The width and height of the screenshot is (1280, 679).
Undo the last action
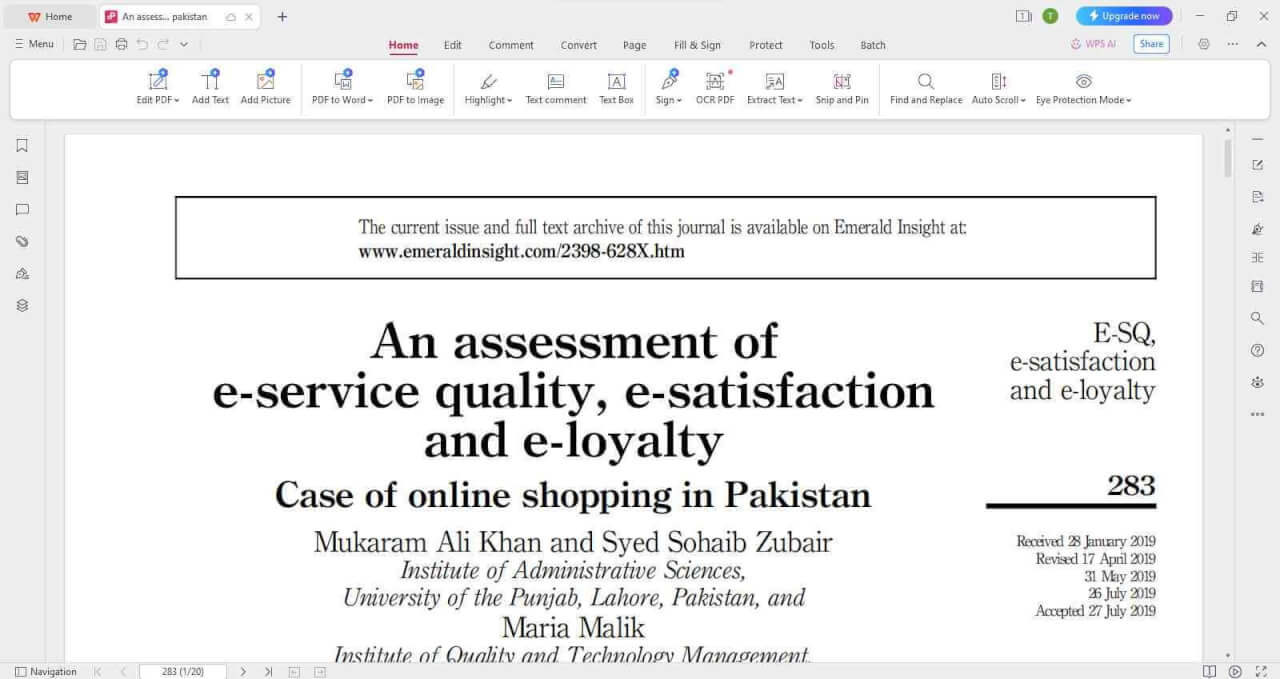tap(141, 44)
